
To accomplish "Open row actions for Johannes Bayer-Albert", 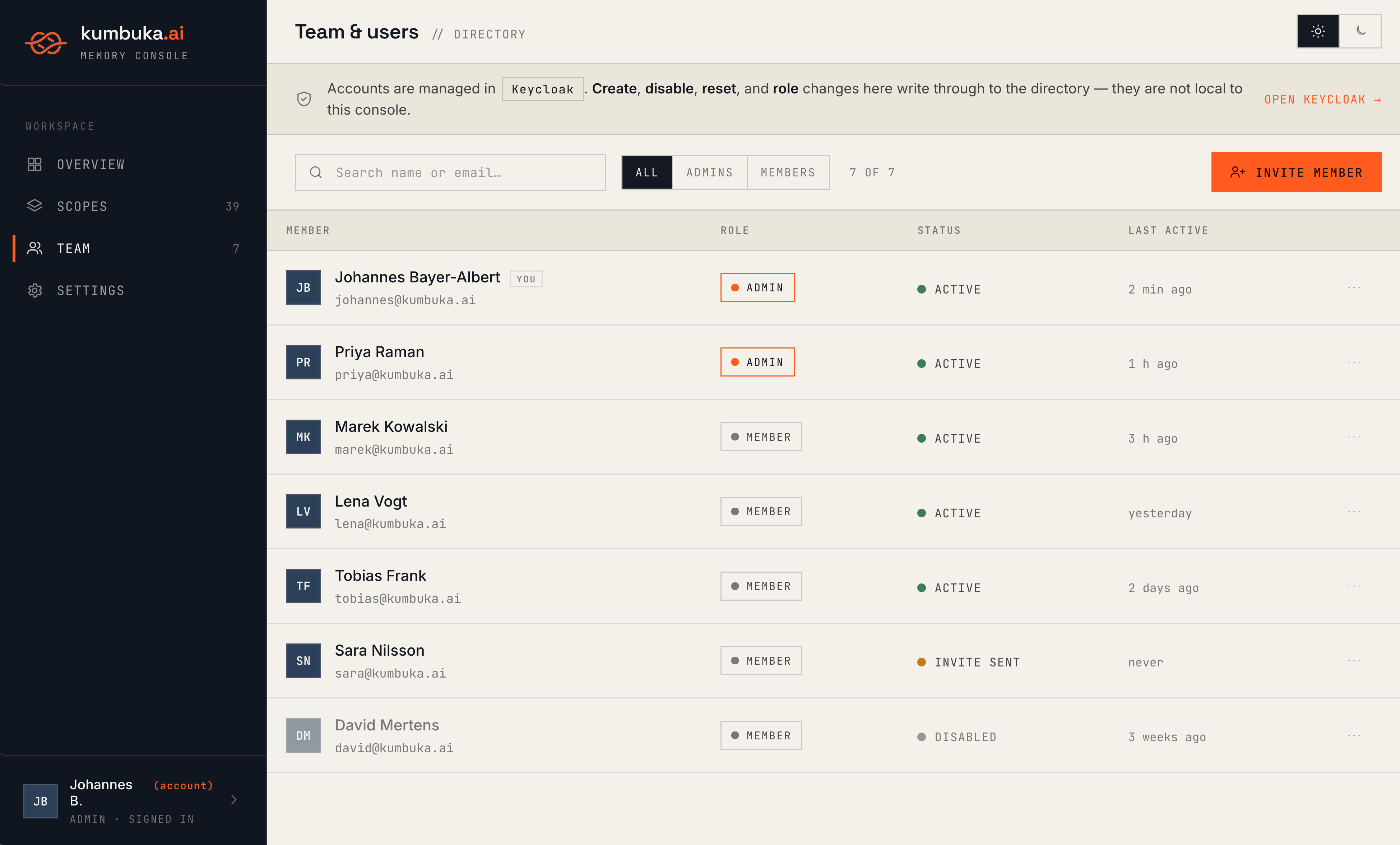I will [1354, 287].
